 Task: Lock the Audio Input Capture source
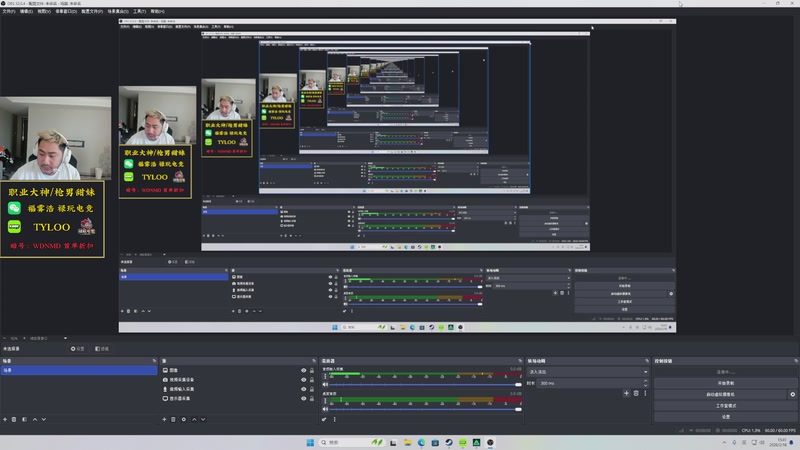point(312,389)
